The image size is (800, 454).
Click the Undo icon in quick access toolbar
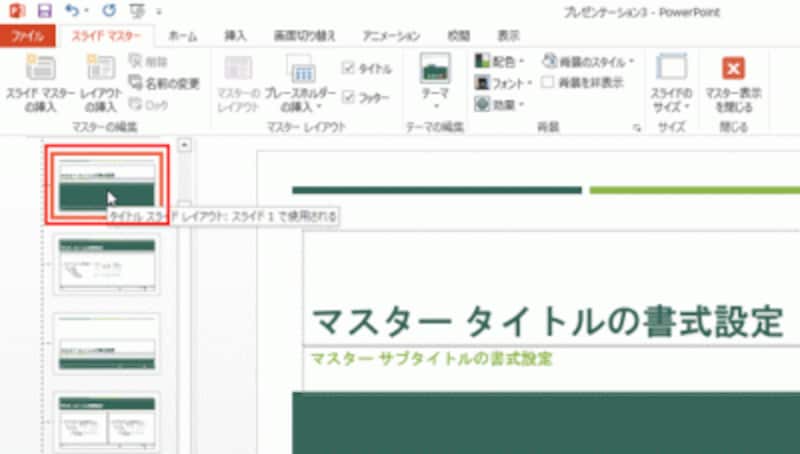pyautogui.click(x=72, y=10)
